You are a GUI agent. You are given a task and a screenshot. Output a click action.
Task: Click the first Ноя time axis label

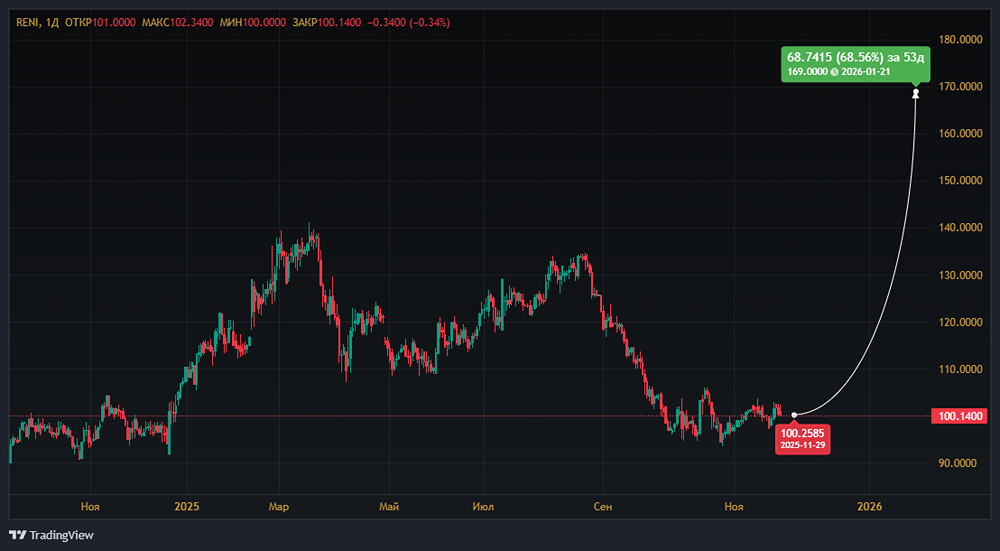[x=90, y=507]
